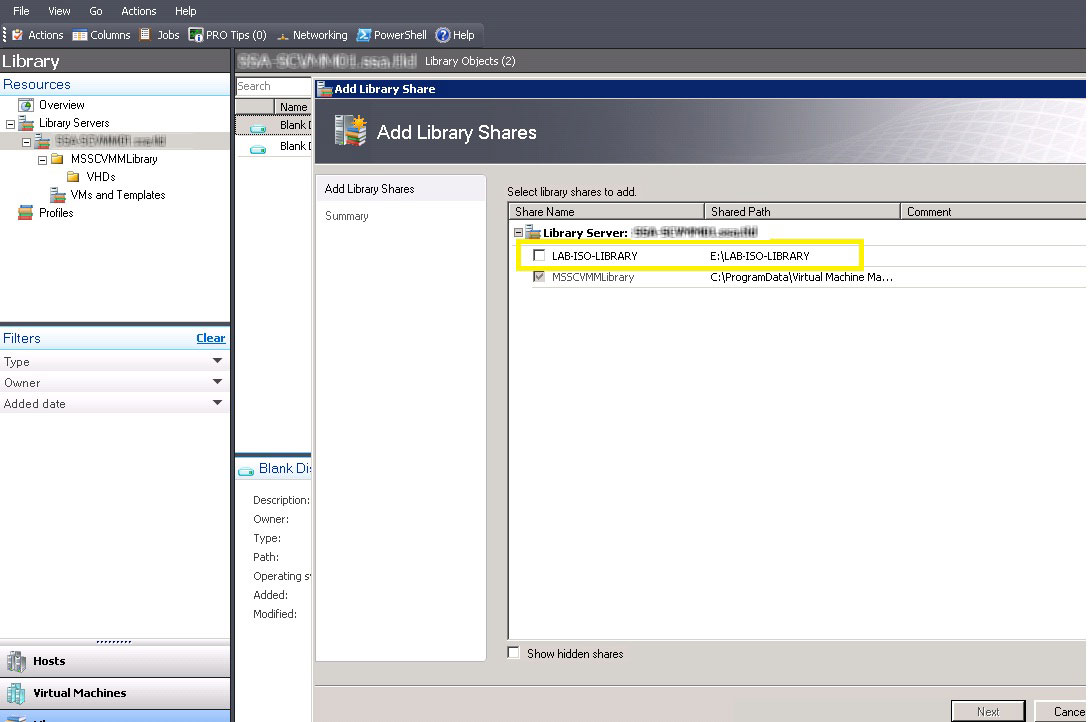Screen dimensions: 1088x722
Task: Click the Next button
Action: click(x=988, y=712)
